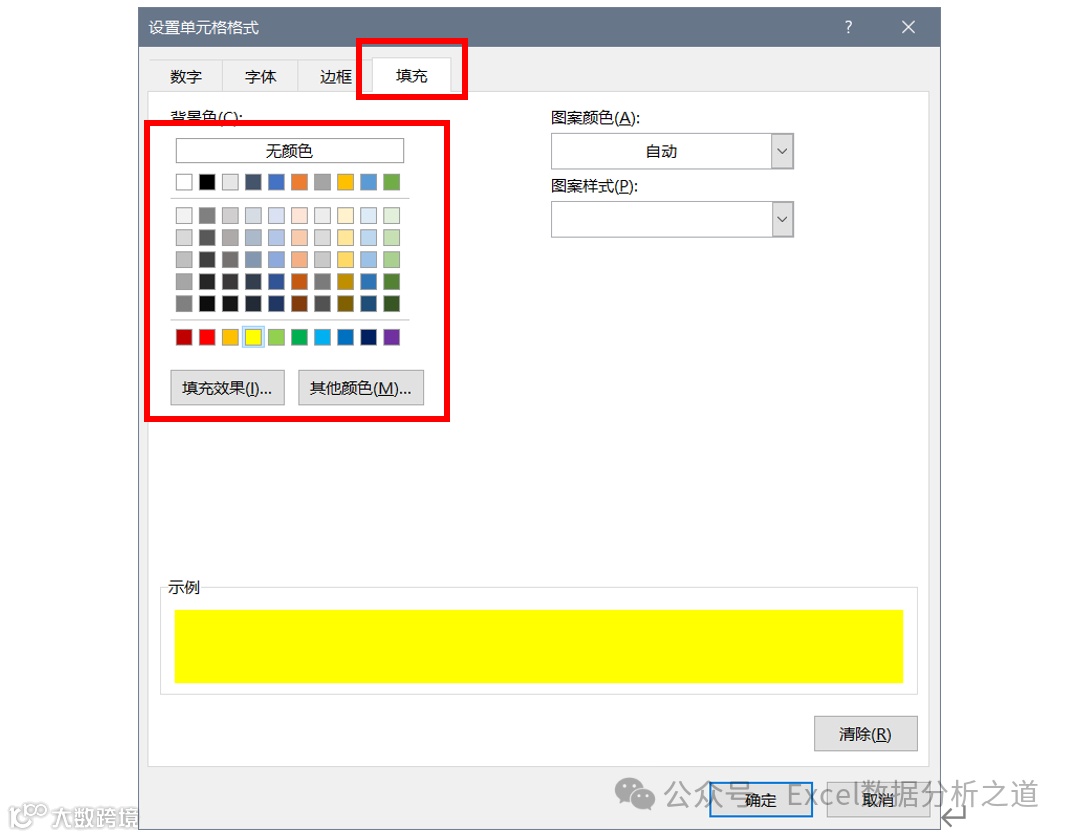
Task: Choose the darkest gold-brown shade swatch
Action: click(345, 303)
